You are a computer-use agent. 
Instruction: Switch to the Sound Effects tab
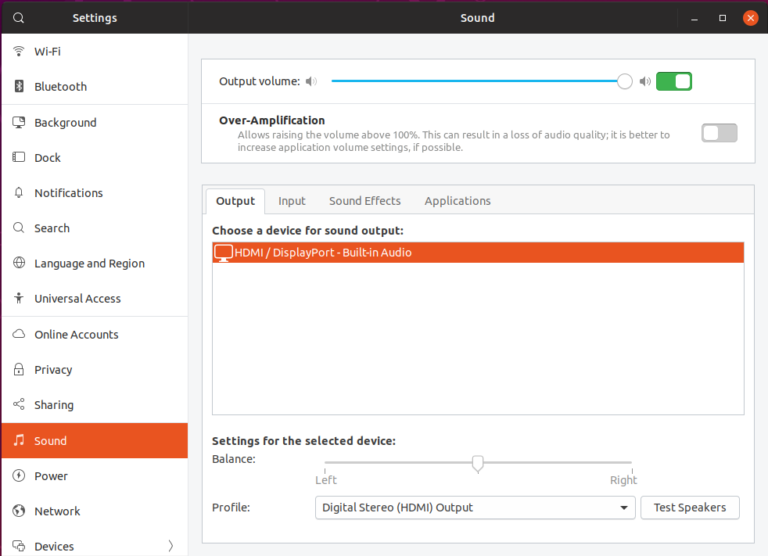tap(365, 201)
